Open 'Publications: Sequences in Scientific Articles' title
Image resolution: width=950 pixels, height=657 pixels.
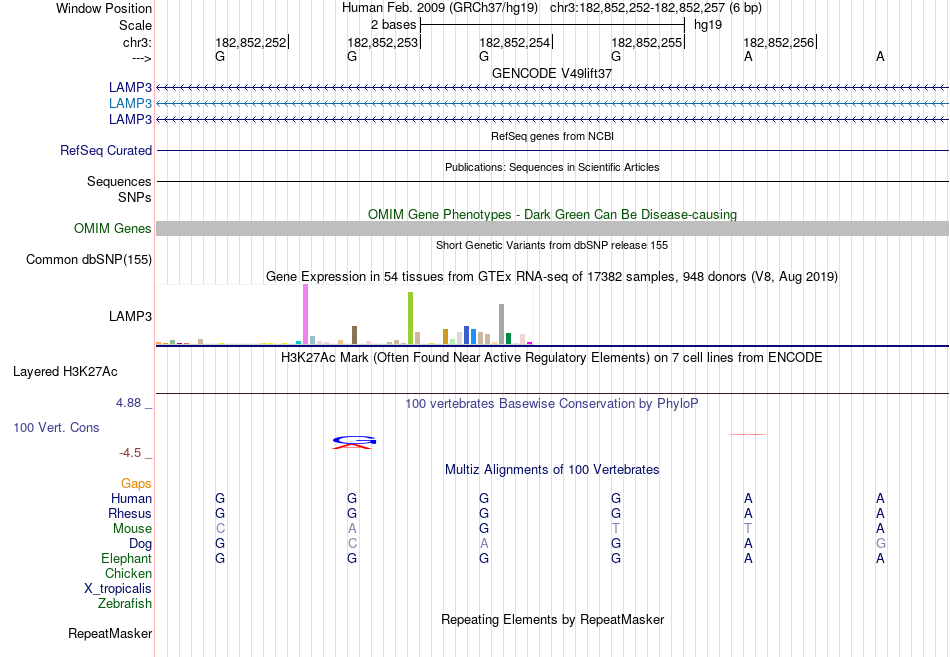pos(552,167)
